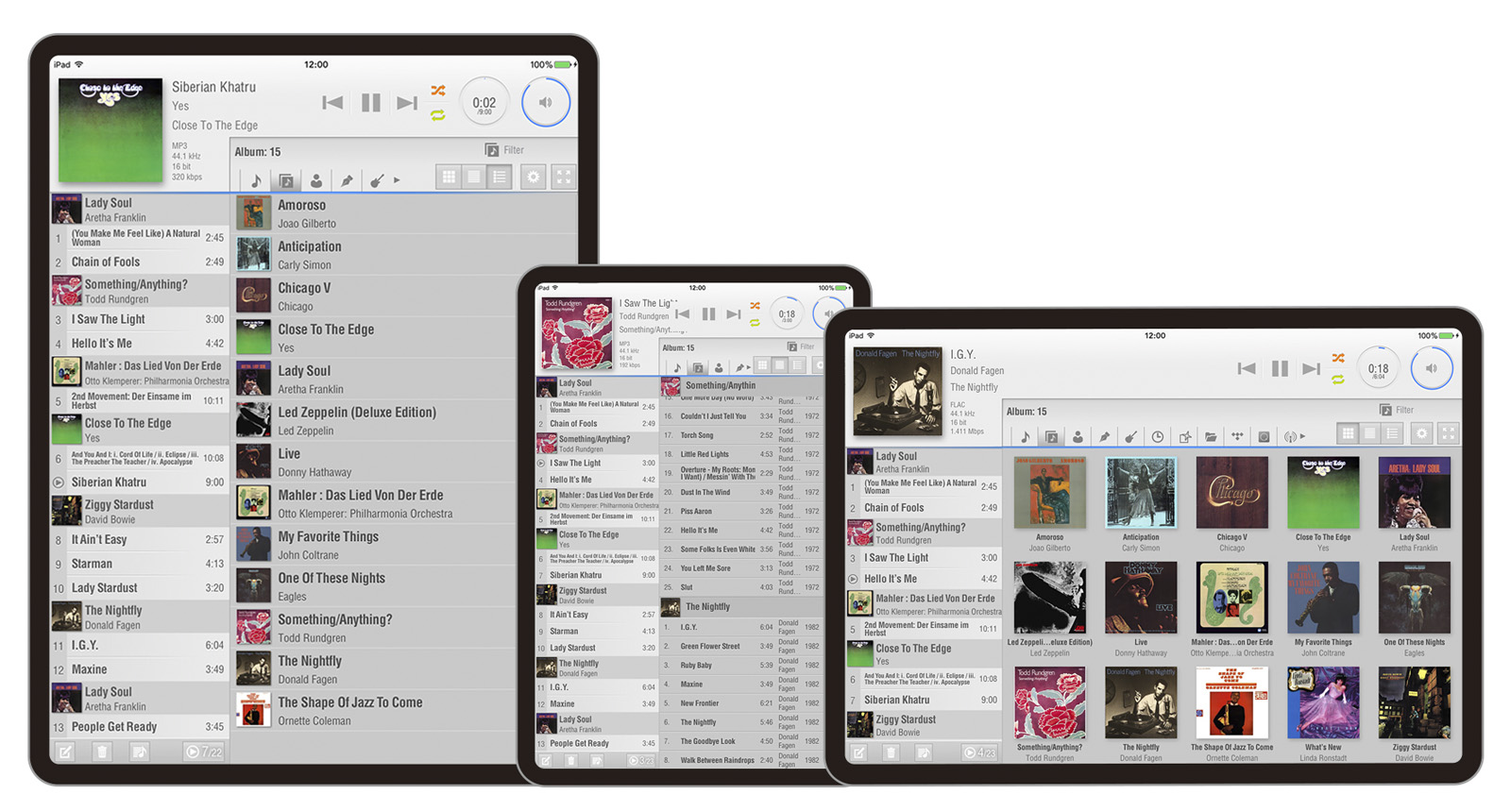This screenshot has width=1511, height=812.
Task: Click trash icon below People Get Ready 3:45
Action: click(102, 752)
